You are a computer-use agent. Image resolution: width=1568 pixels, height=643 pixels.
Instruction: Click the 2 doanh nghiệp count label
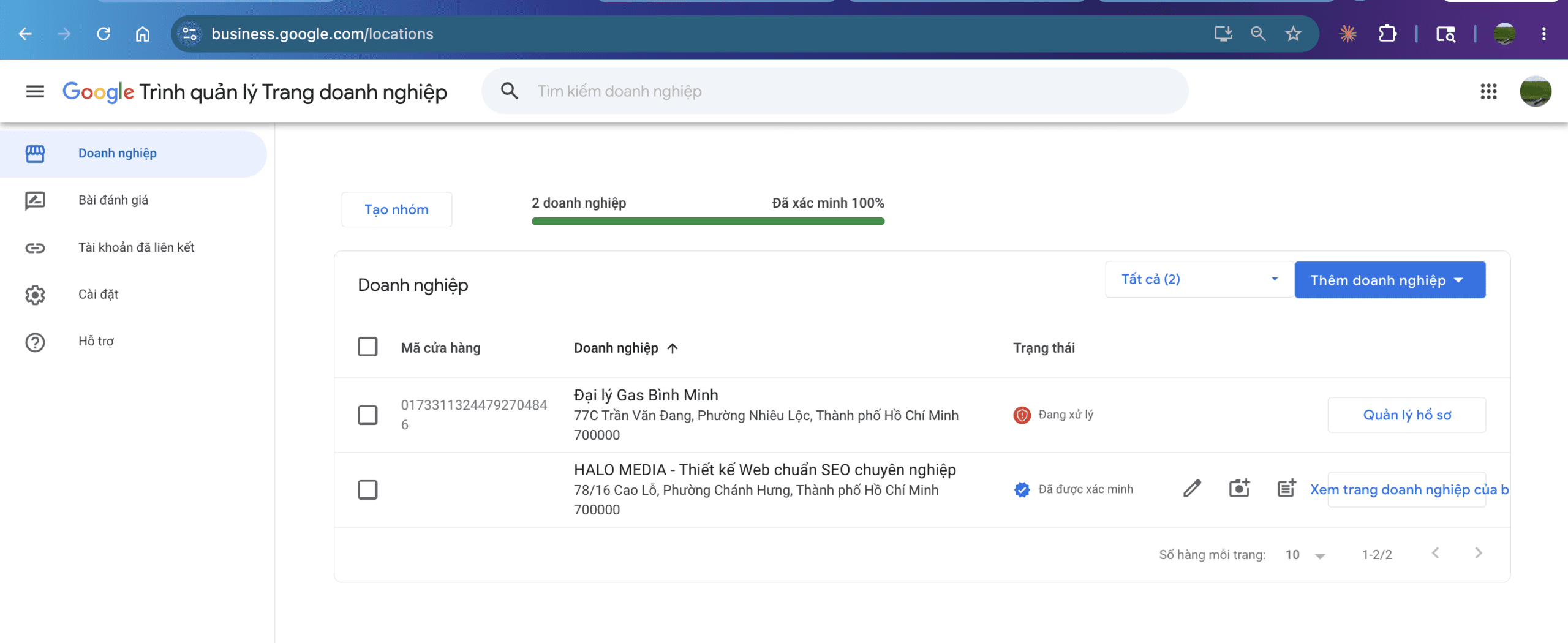(x=579, y=203)
